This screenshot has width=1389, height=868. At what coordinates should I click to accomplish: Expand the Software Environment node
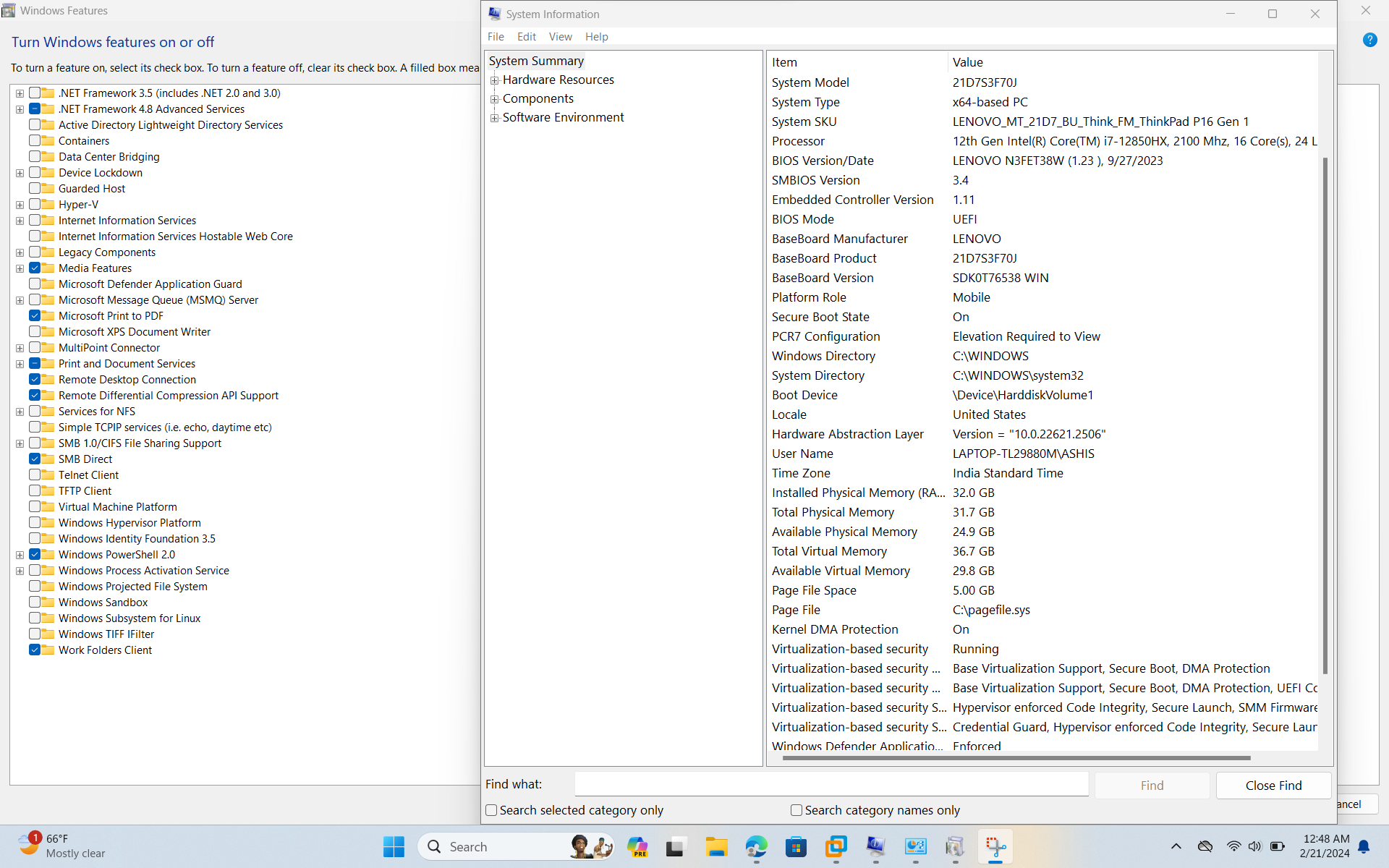pos(495,118)
